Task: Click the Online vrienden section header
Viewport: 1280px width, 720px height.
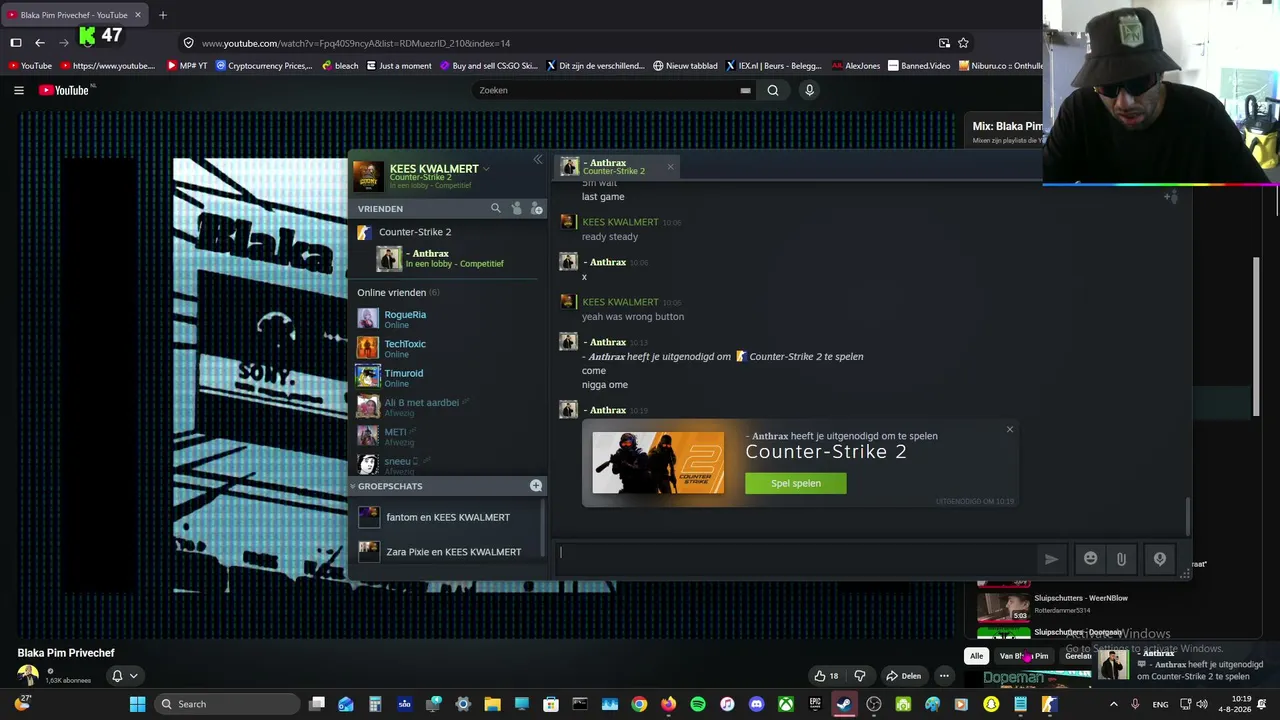Action: click(x=398, y=292)
